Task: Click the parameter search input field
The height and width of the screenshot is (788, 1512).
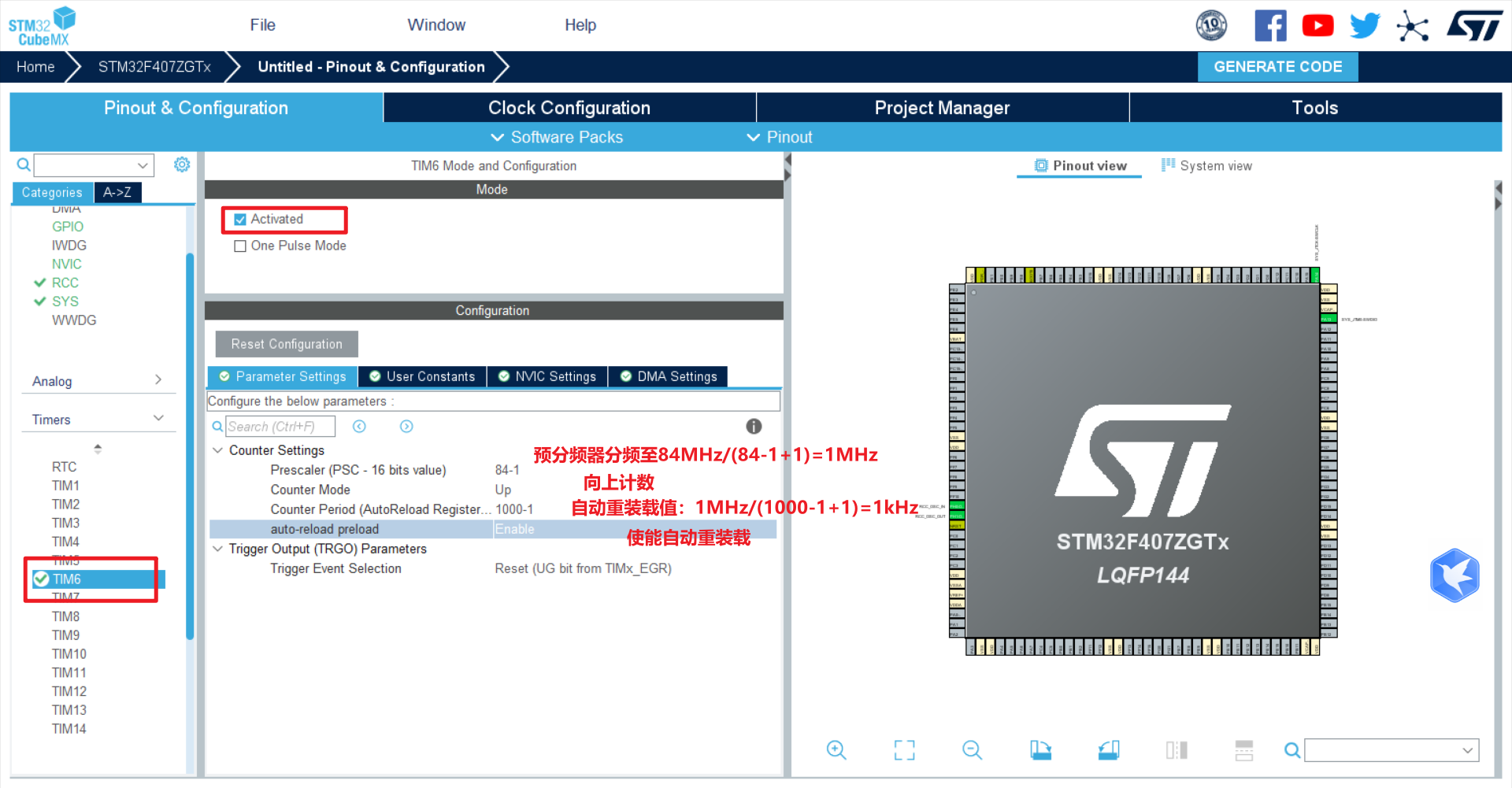Action: pyautogui.click(x=280, y=427)
